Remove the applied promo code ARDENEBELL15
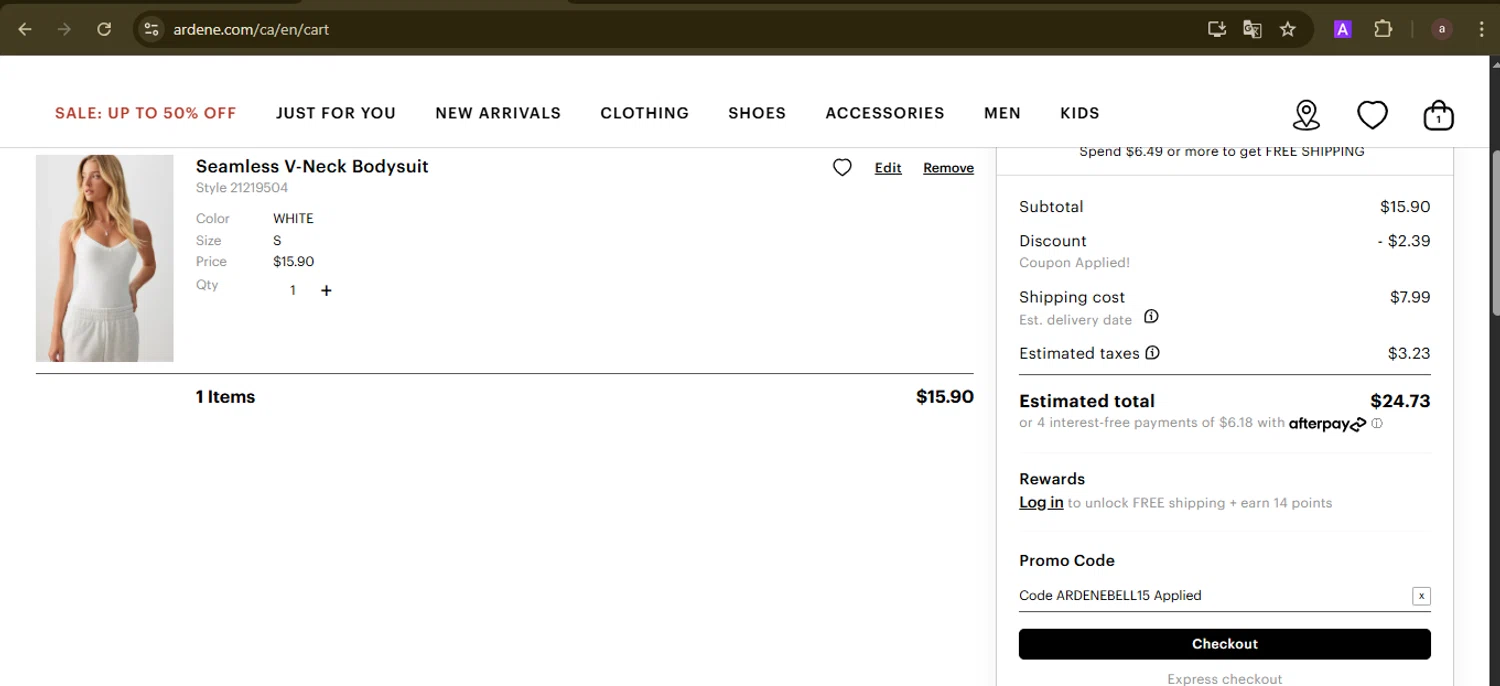The width and height of the screenshot is (1500, 686). pyautogui.click(x=1421, y=596)
